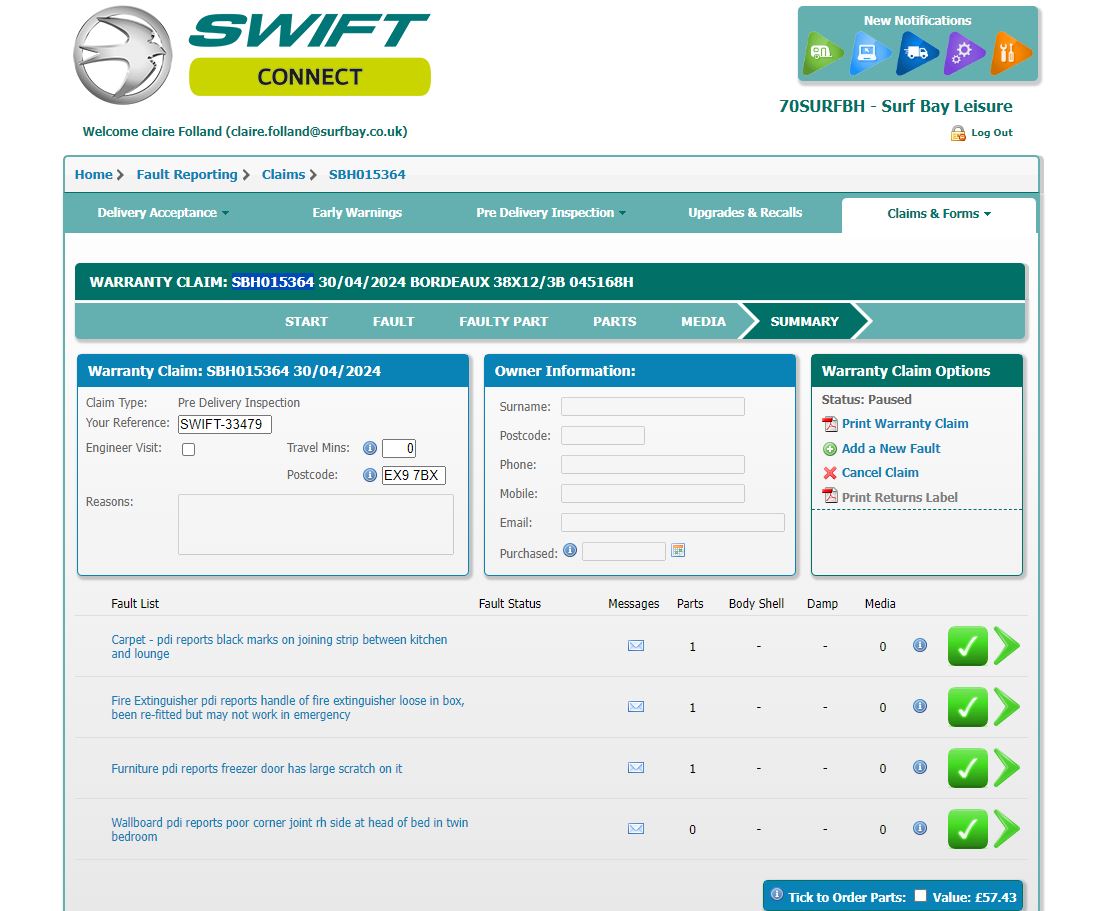Click the PDF icon for Print Returns Label

click(830, 496)
